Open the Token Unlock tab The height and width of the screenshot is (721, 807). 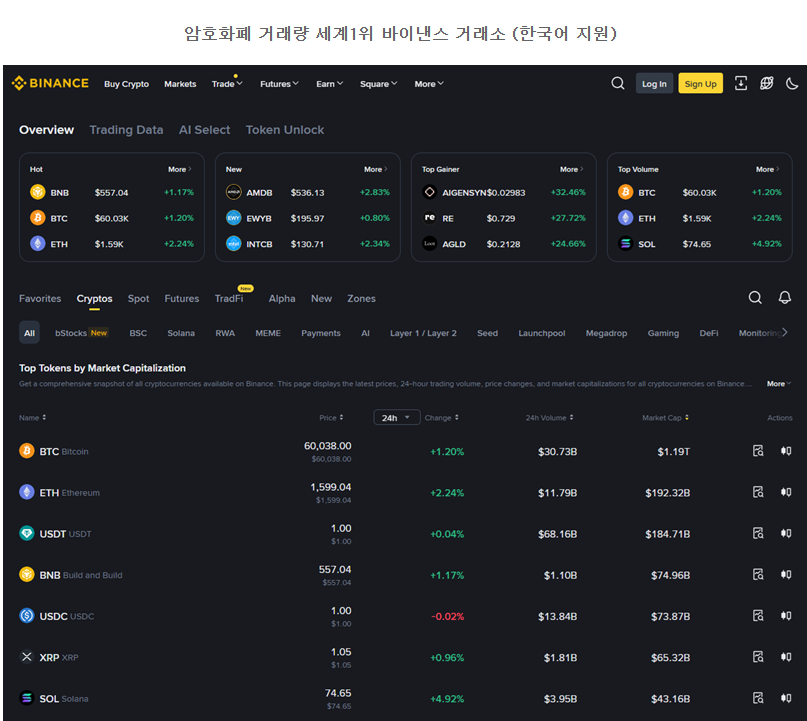pyautogui.click(x=285, y=130)
